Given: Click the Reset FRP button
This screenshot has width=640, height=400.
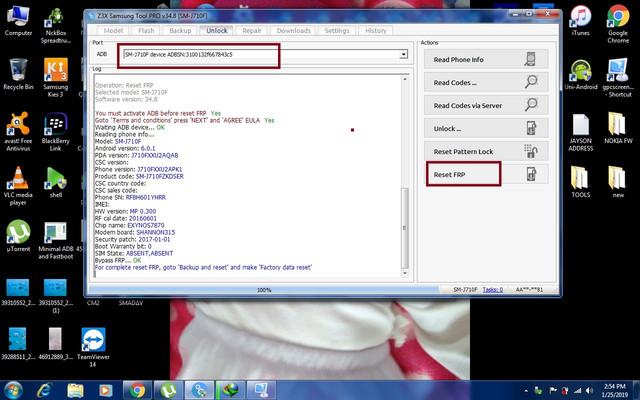Looking at the screenshot, I should click(486, 174).
